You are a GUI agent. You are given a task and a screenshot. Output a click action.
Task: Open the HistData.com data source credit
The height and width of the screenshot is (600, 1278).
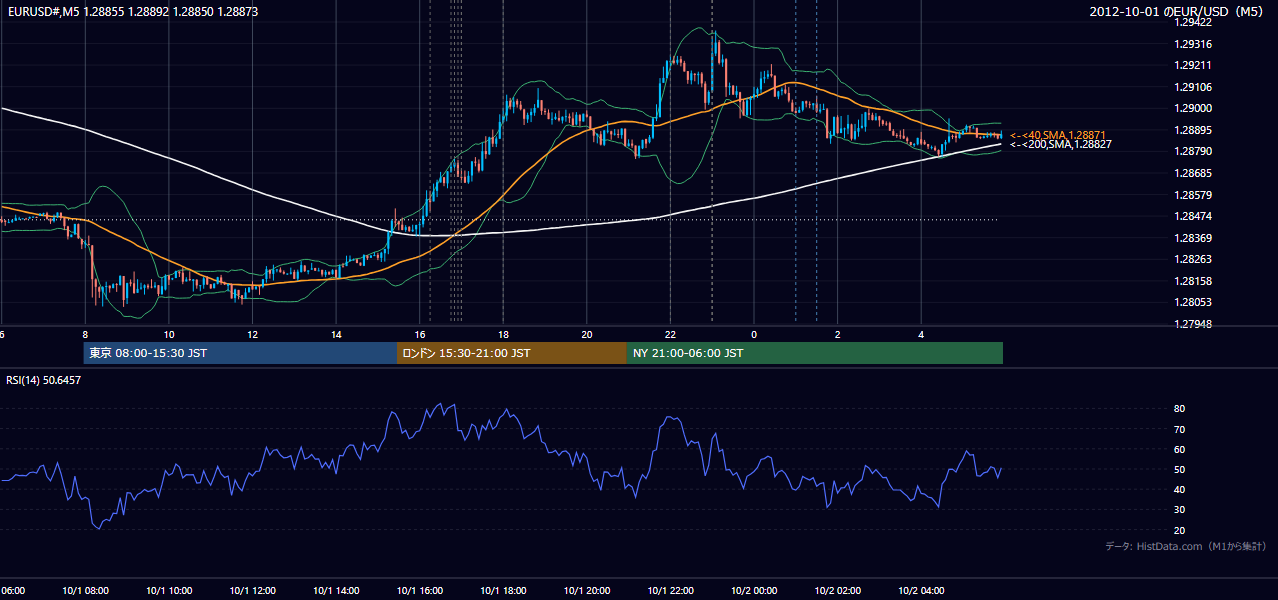tap(1186, 546)
